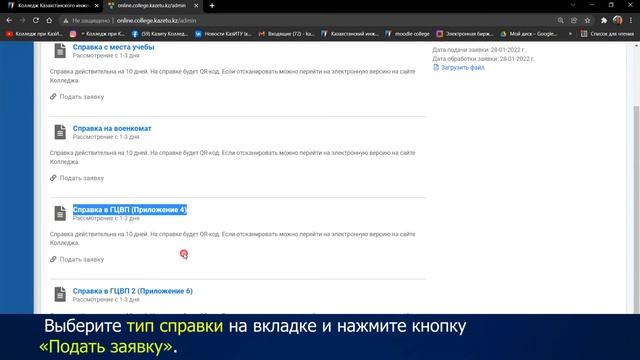The width and height of the screenshot is (640, 360).
Task: Open Справка в ГЦВП (Приложение 4) link
Action: pyautogui.click(x=129, y=209)
